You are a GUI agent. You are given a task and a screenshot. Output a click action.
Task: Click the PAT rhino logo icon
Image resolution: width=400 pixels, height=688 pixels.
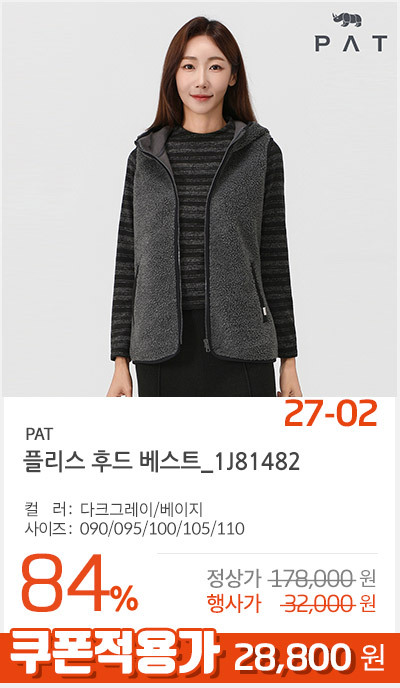[347, 20]
